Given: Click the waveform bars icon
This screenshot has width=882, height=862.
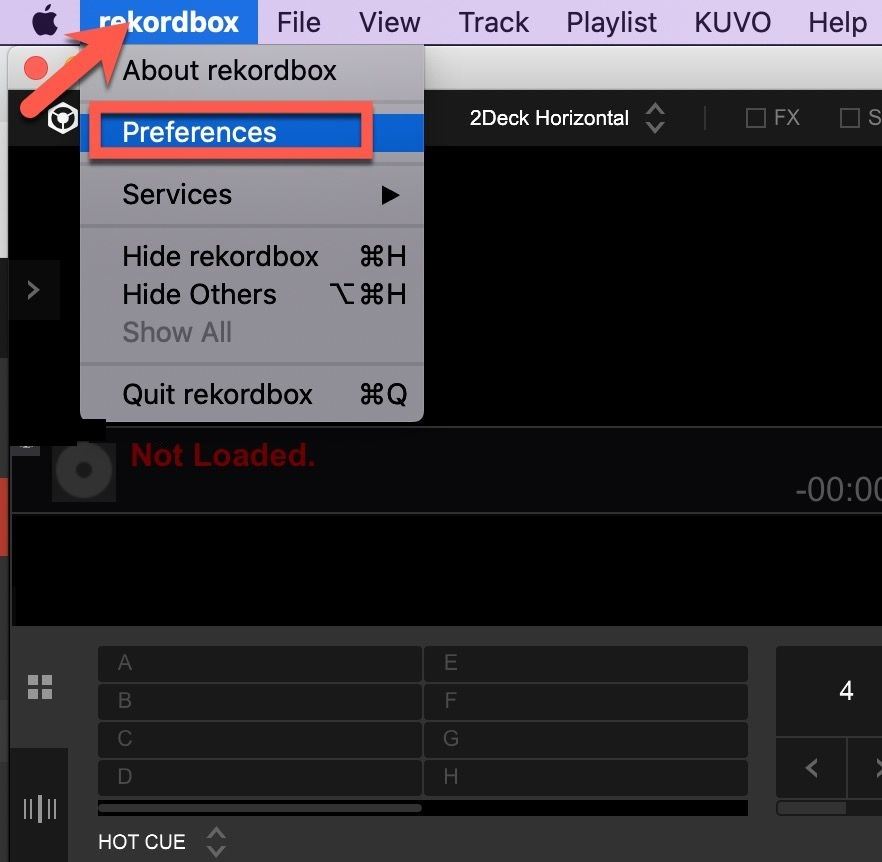Looking at the screenshot, I should click(39, 809).
